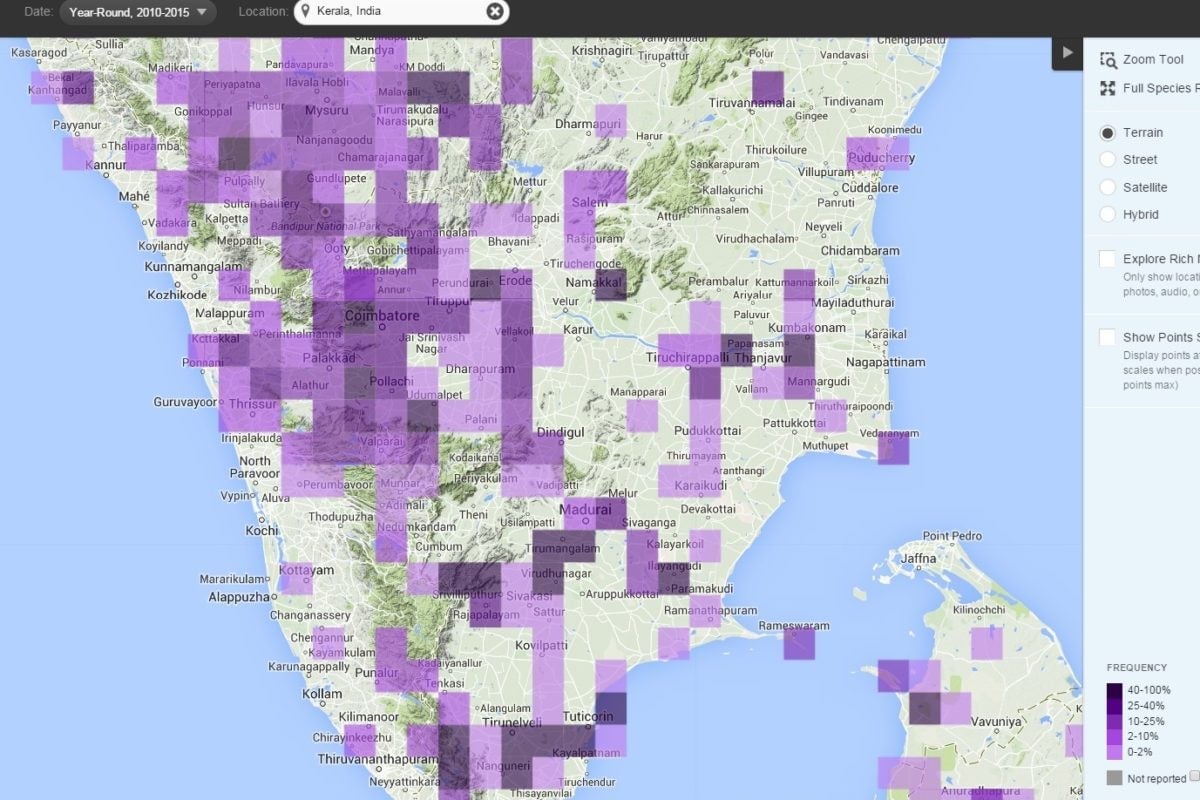The width and height of the screenshot is (1200, 800).
Task: Click the Tuticorin label on the map
Action: (589, 717)
